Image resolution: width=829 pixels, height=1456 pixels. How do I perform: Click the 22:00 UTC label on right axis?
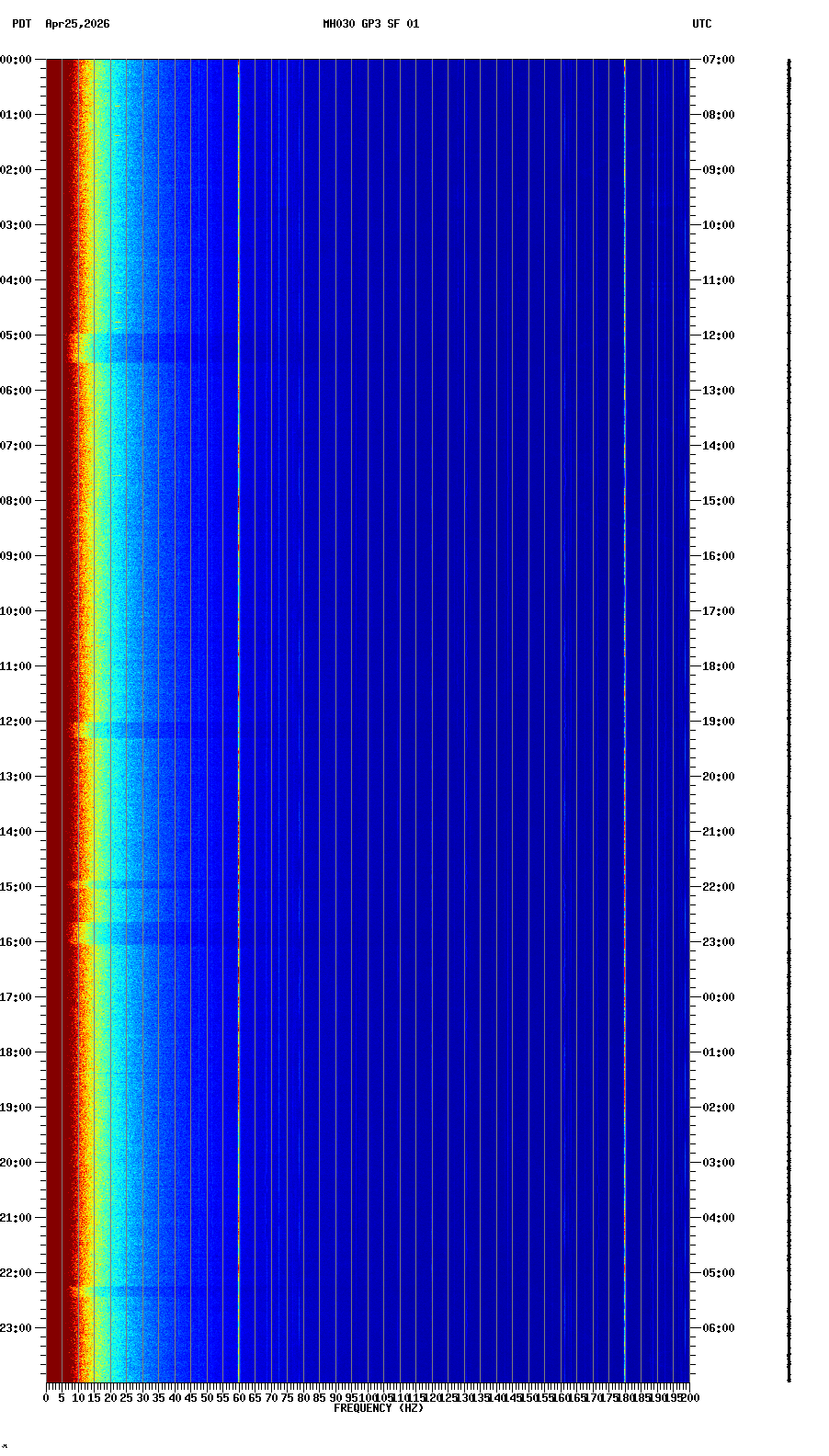(719, 887)
